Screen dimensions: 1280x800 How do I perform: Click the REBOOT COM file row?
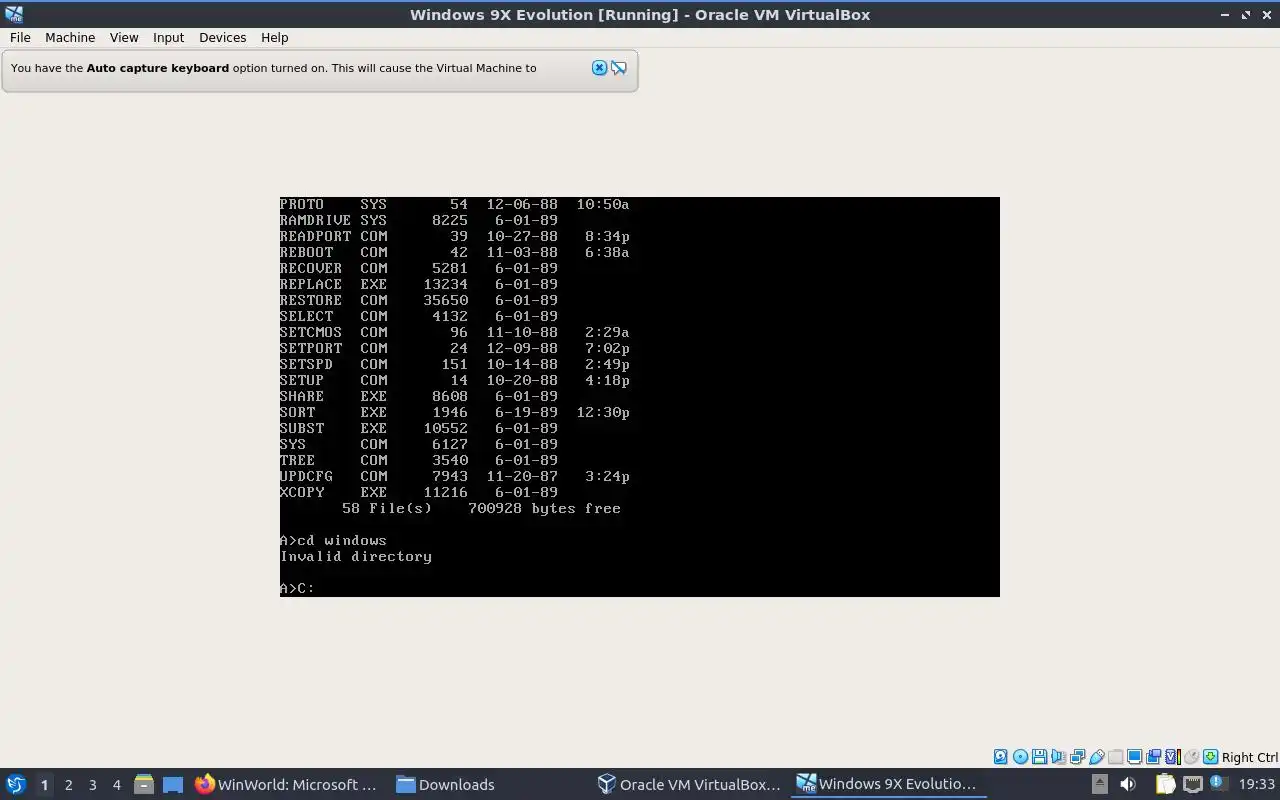(x=454, y=252)
